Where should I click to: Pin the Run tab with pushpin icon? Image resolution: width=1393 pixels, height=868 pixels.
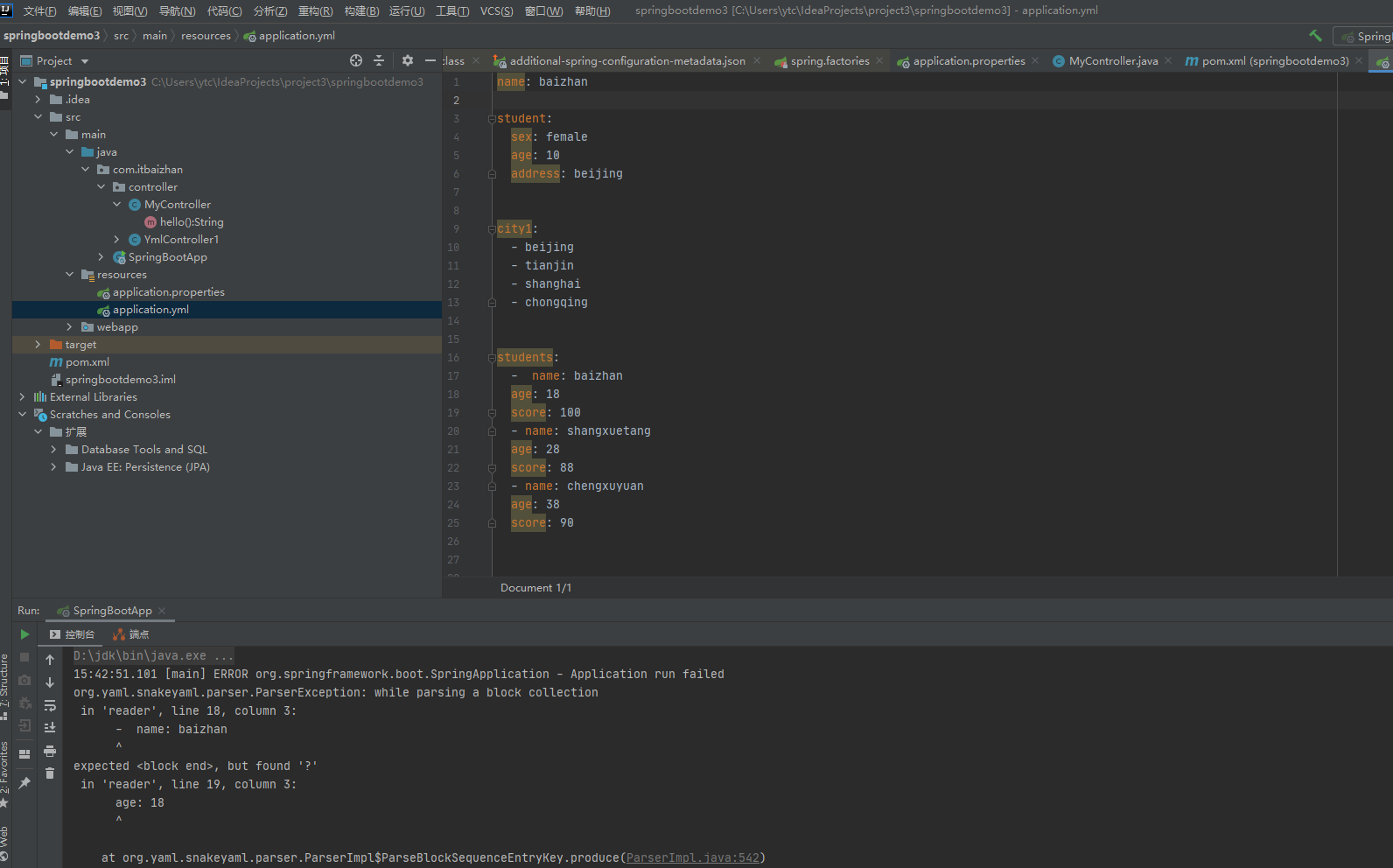(24, 783)
